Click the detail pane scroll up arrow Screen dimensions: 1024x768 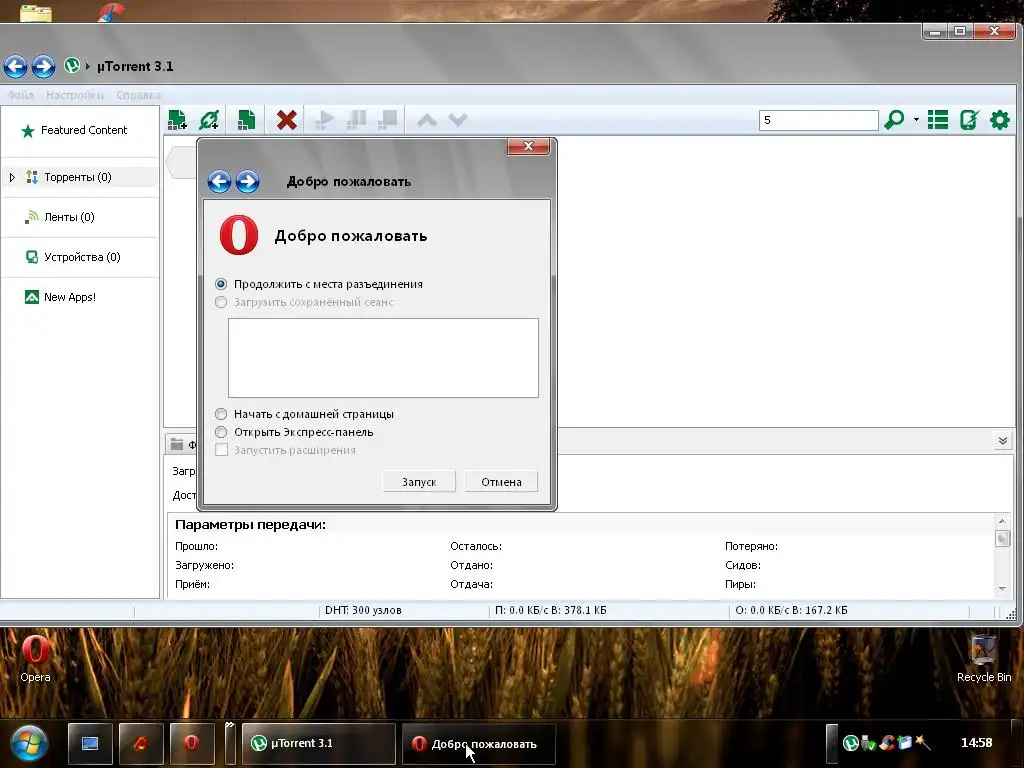coord(1002,521)
